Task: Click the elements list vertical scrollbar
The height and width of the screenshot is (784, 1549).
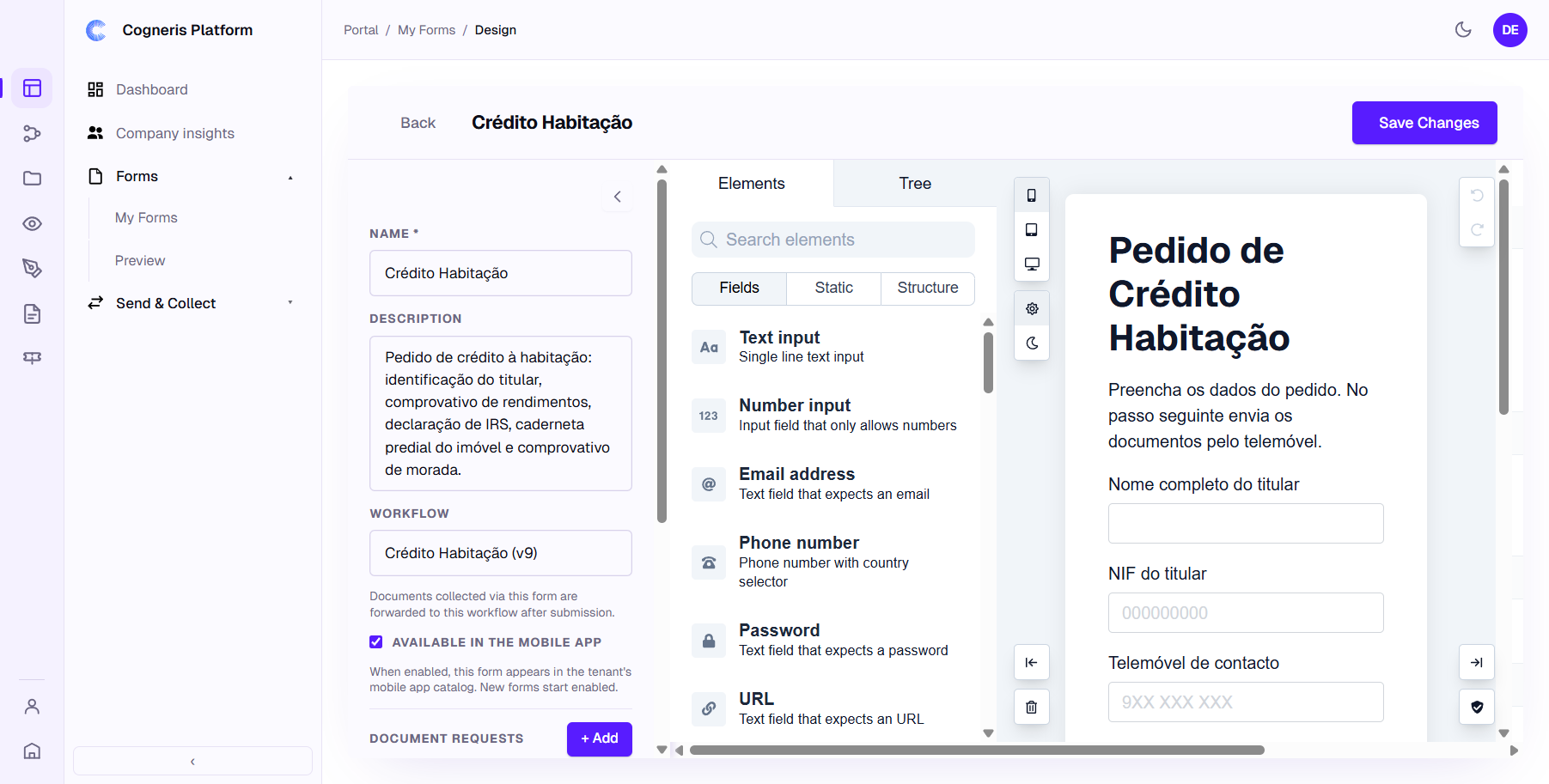Action: pyautogui.click(x=988, y=362)
